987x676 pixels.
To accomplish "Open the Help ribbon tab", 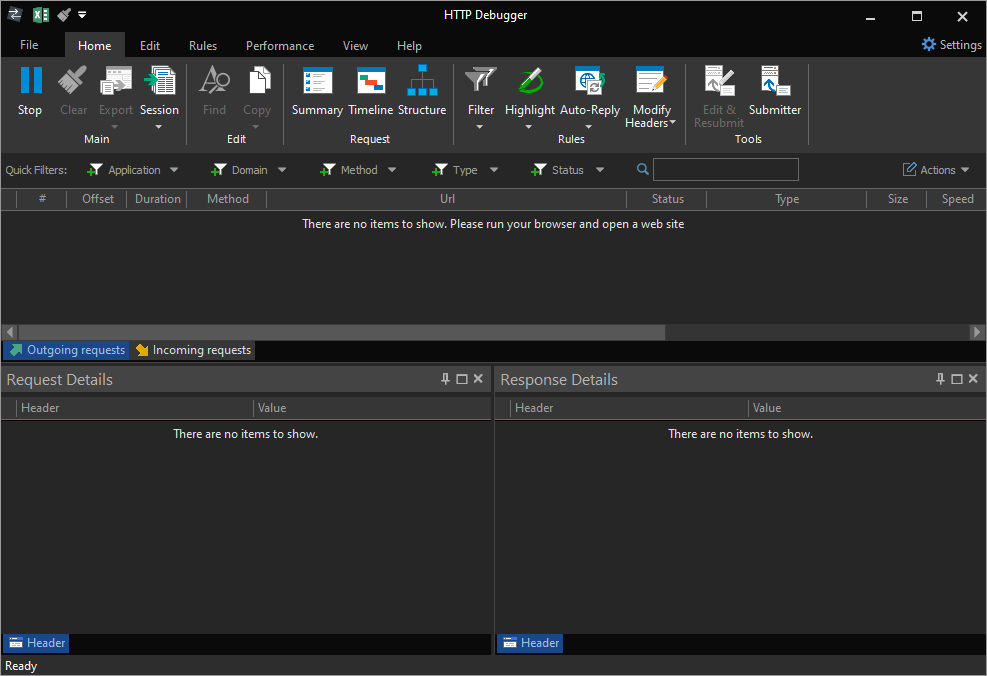I will tap(409, 45).
